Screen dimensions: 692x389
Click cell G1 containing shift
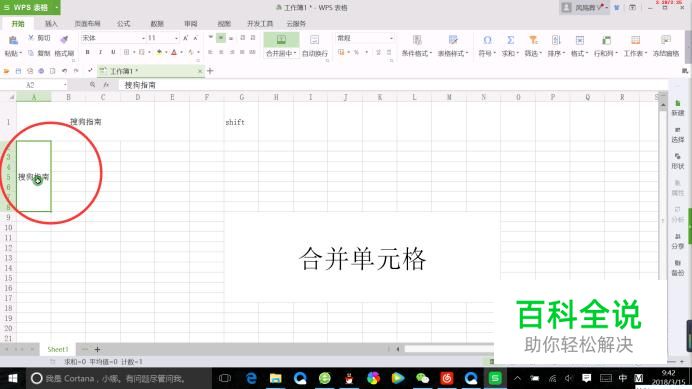click(x=241, y=122)
